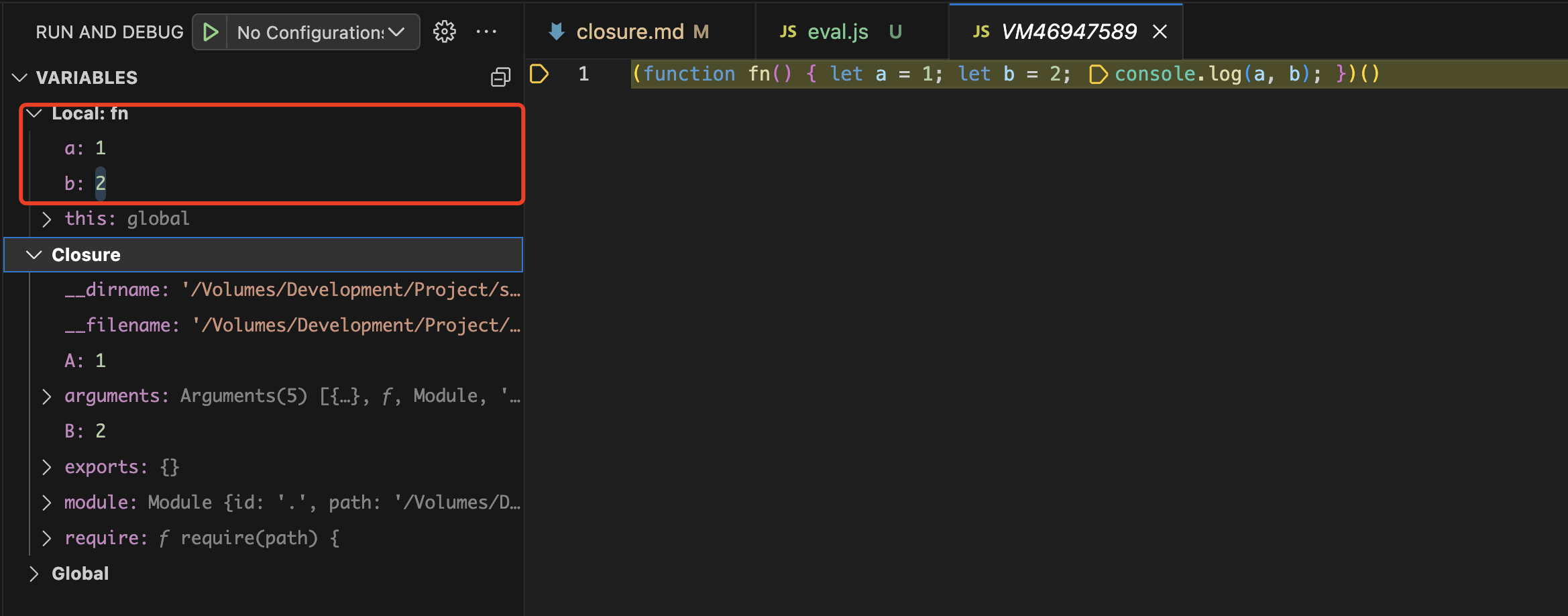
Task: Collapse all variables with the collapse icon
Action: click(500, 77)
